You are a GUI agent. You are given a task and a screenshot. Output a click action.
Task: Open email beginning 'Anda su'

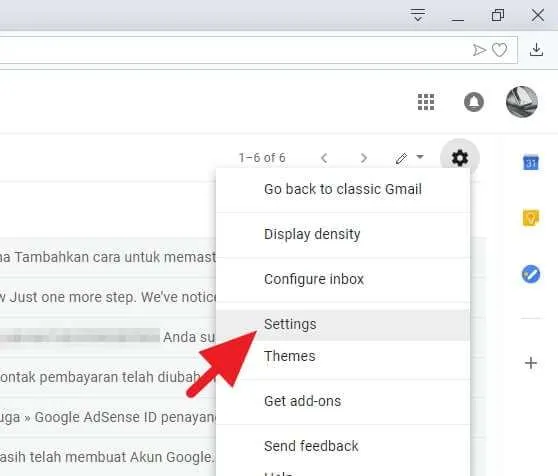pos(108,337)
